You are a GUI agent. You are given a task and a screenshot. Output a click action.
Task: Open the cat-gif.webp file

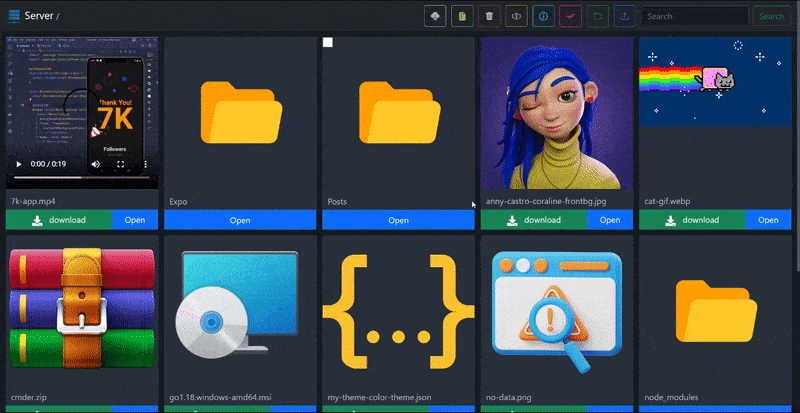point(768,220)
